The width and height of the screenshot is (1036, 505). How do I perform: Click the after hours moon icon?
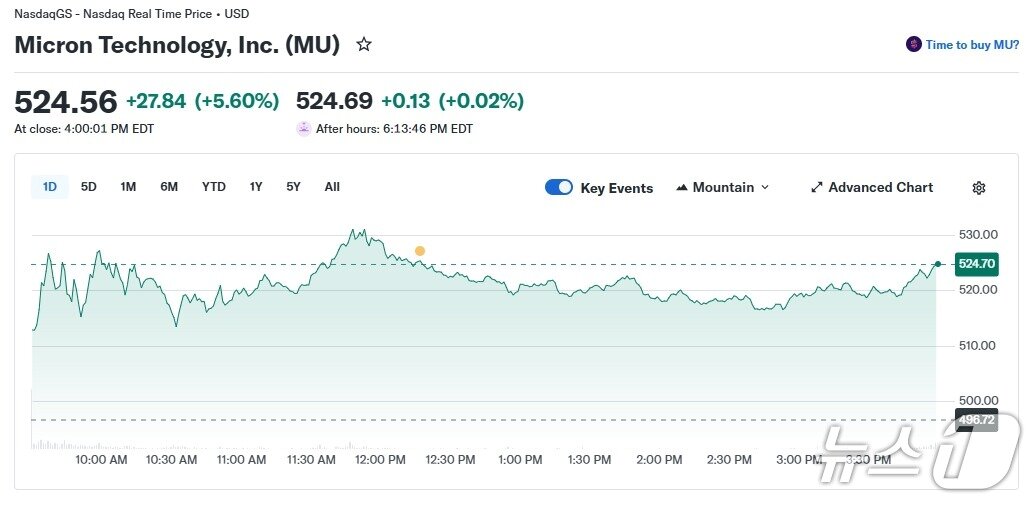[304, 129]
